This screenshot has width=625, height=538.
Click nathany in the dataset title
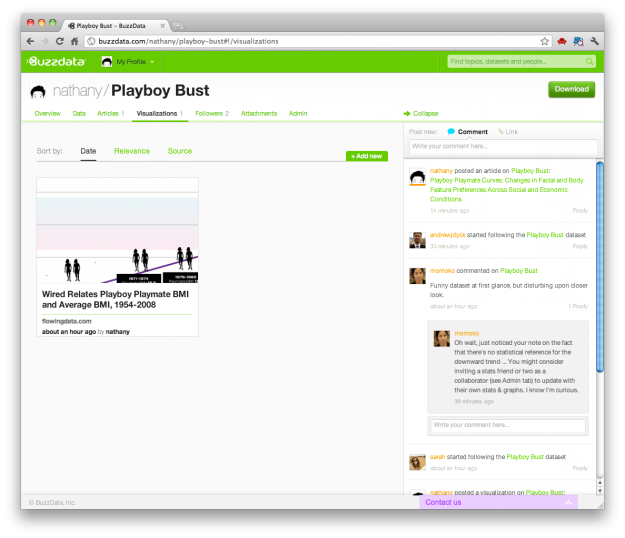pyautogui.click(x=77, y=91)
